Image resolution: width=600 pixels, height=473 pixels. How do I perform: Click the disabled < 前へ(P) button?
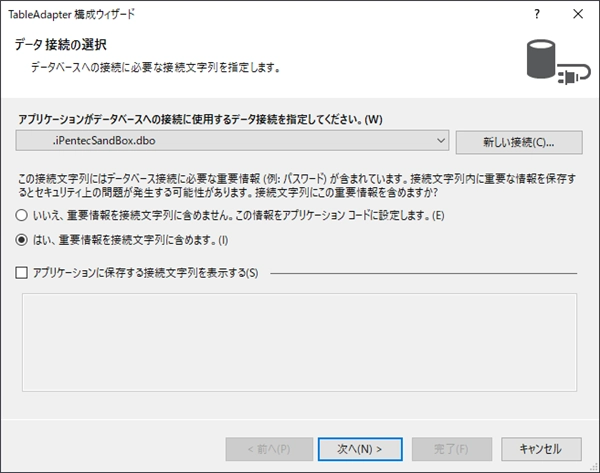point(269,449)
